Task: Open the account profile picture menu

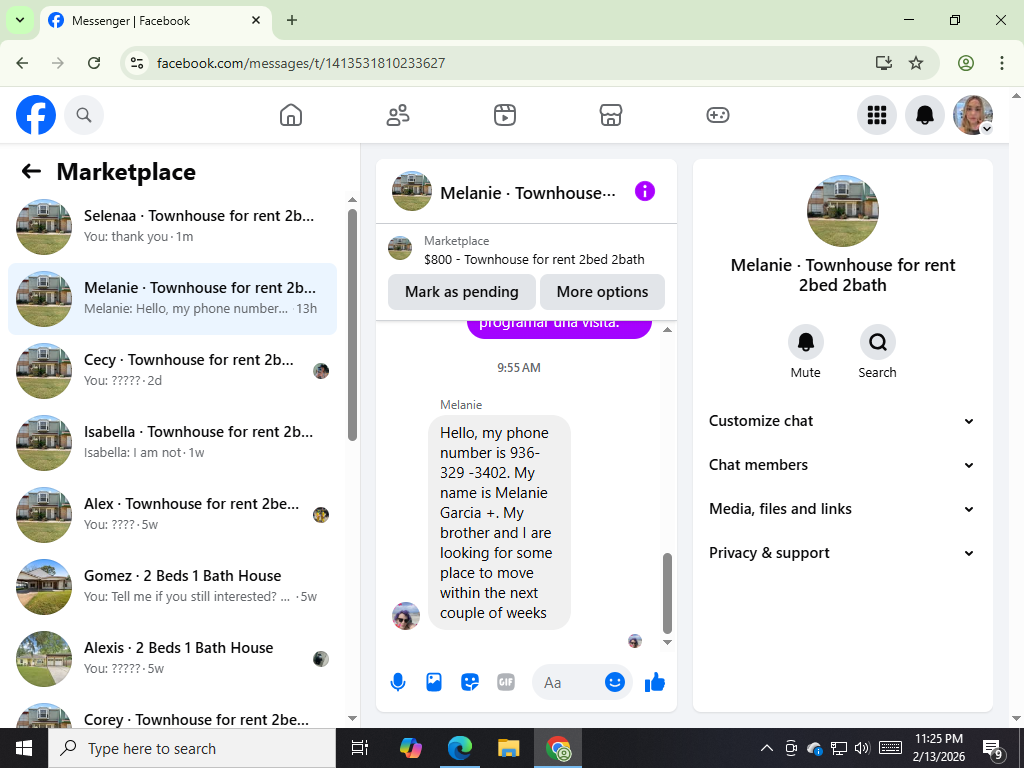Action: 973,115
